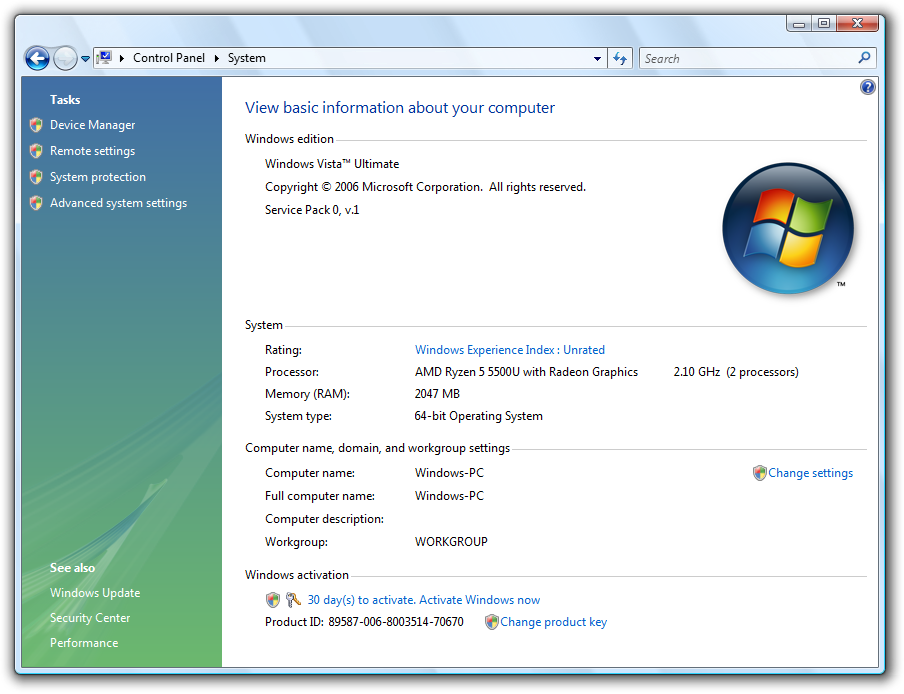Screen dimensions: 904x694
Task: Click the 2047 MB memory value
Action: coord(437,394)
